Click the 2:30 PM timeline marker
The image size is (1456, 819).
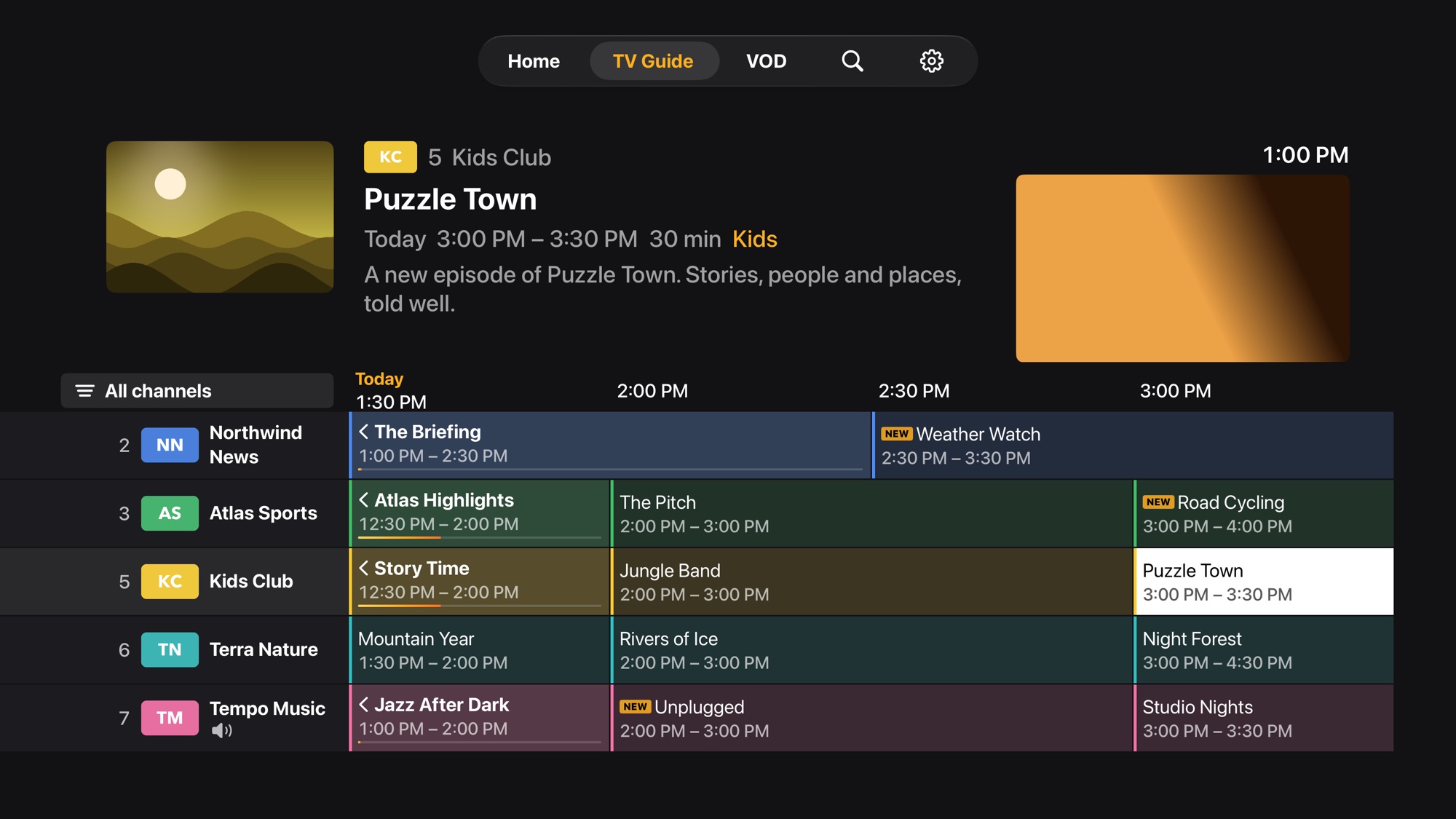[914, 391]
